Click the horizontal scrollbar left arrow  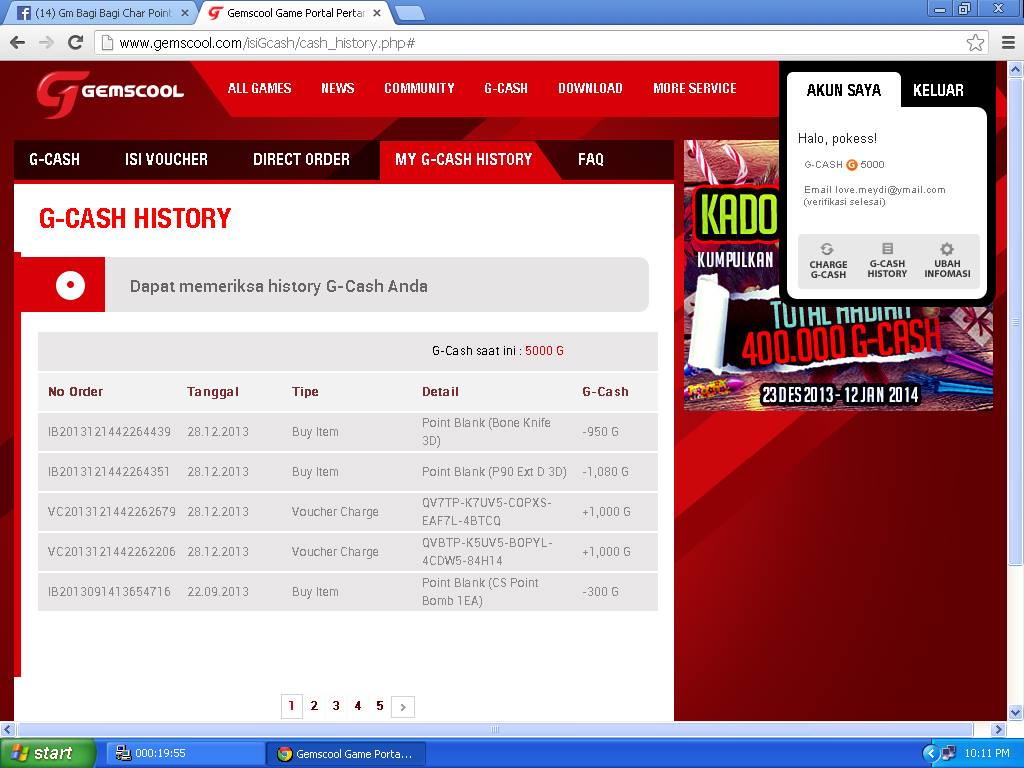(7, 729)
